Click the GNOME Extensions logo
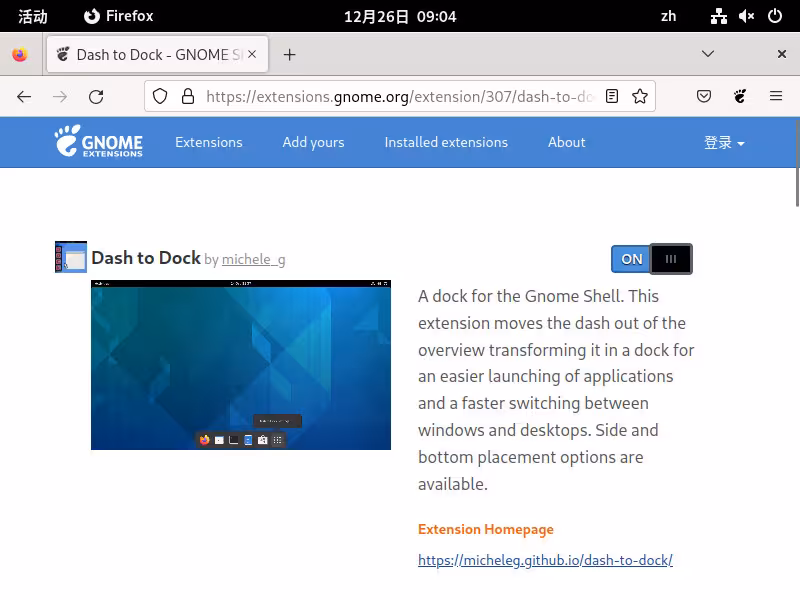 tap(98, 141)
